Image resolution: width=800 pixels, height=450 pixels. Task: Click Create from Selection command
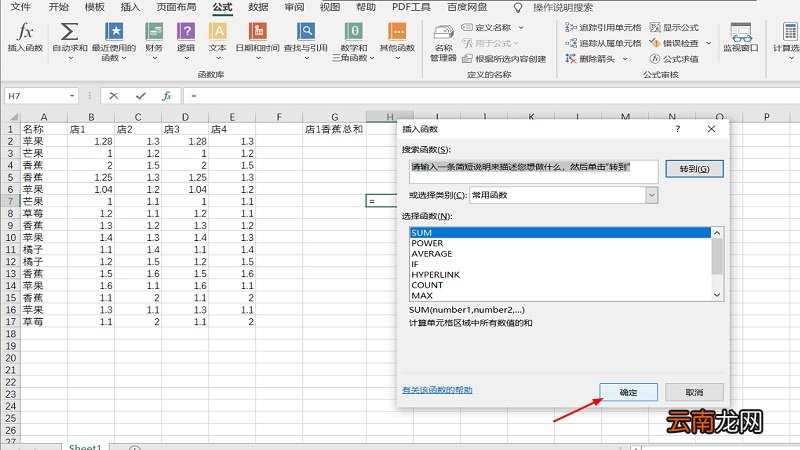[504, 59]
